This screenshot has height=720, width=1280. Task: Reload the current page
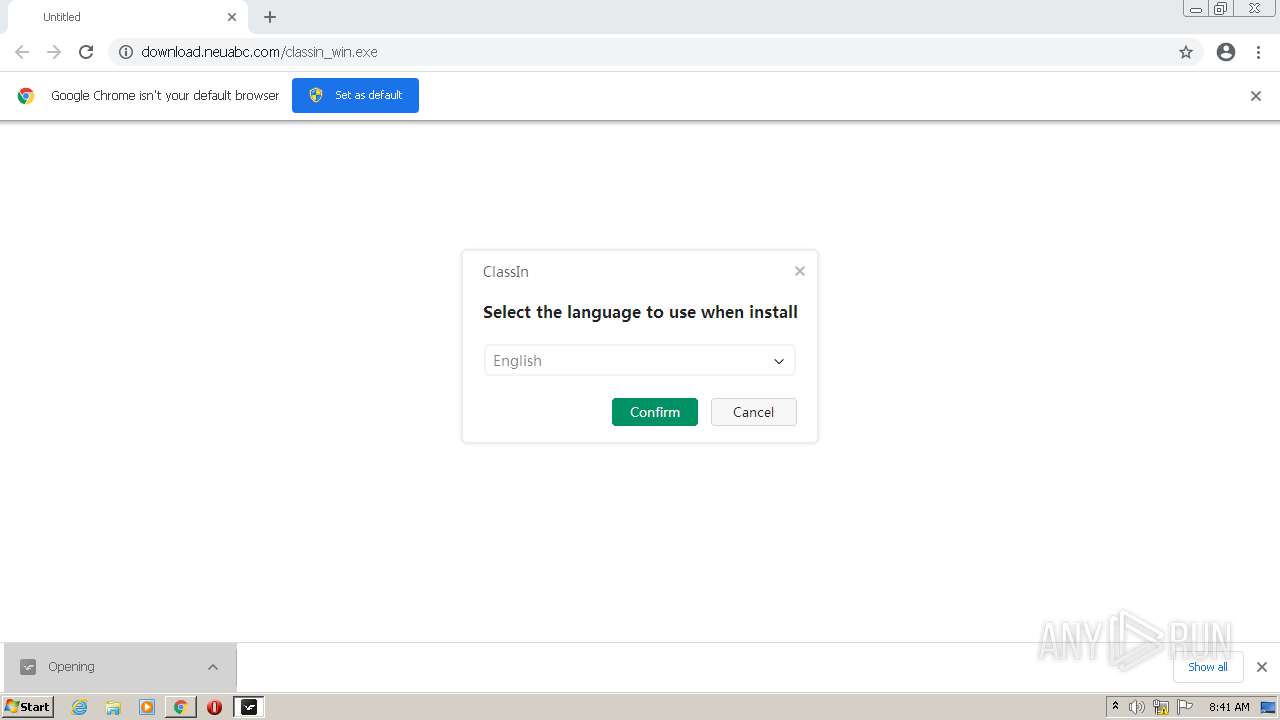pyautogui.click(x=86, y=52)
